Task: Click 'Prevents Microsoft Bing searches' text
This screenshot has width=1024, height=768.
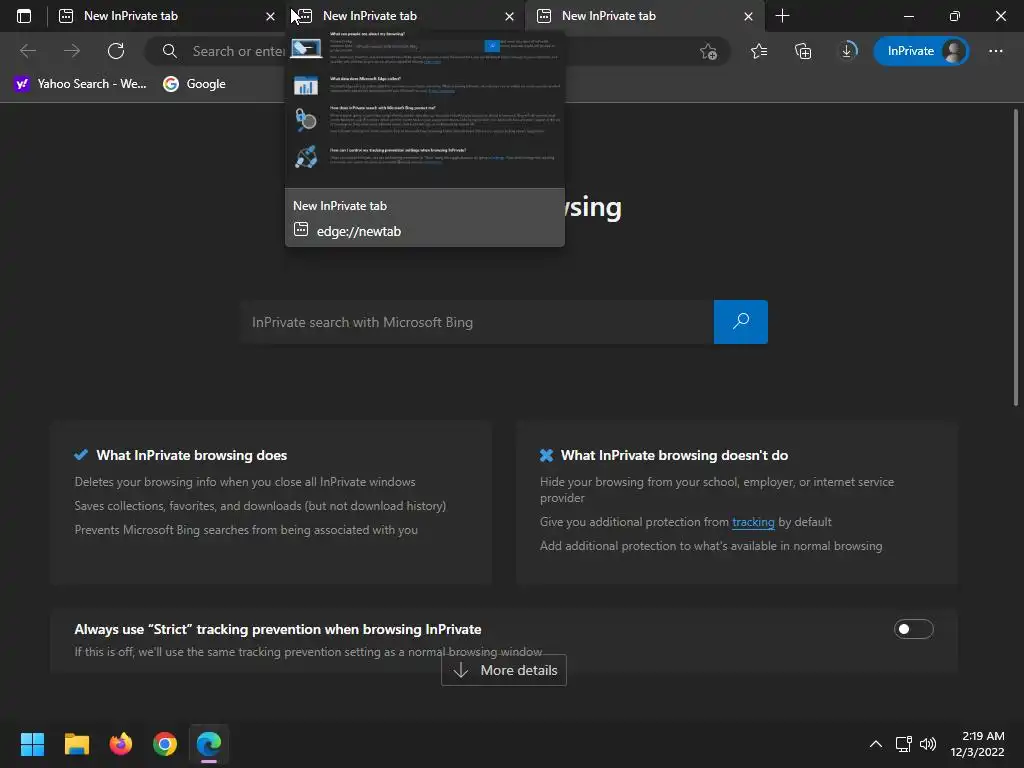Action: pyautogui.click(x=246, y=530)
